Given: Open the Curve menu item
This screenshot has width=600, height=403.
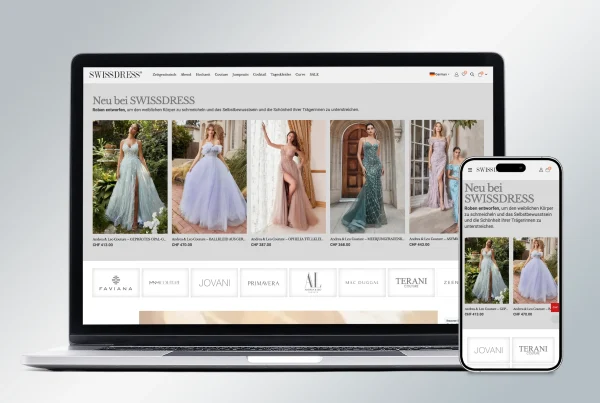Looking at the screenshot, I should [x=300, y=75].
